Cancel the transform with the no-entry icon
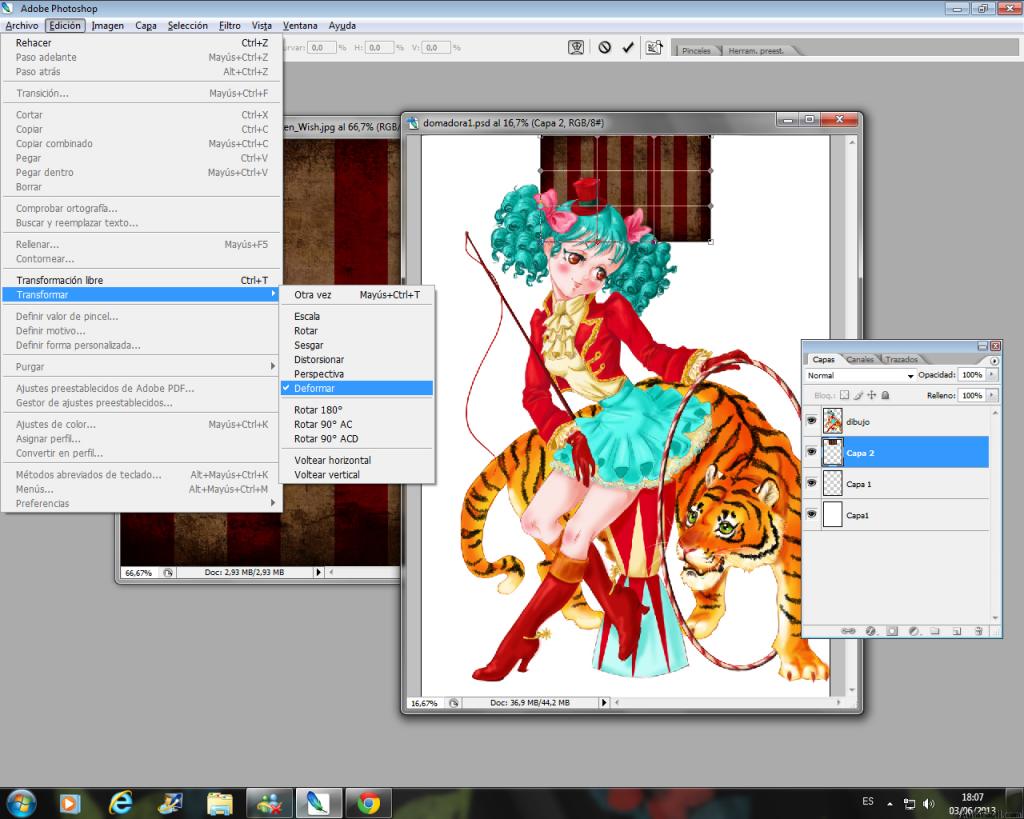 pos(605,48)
